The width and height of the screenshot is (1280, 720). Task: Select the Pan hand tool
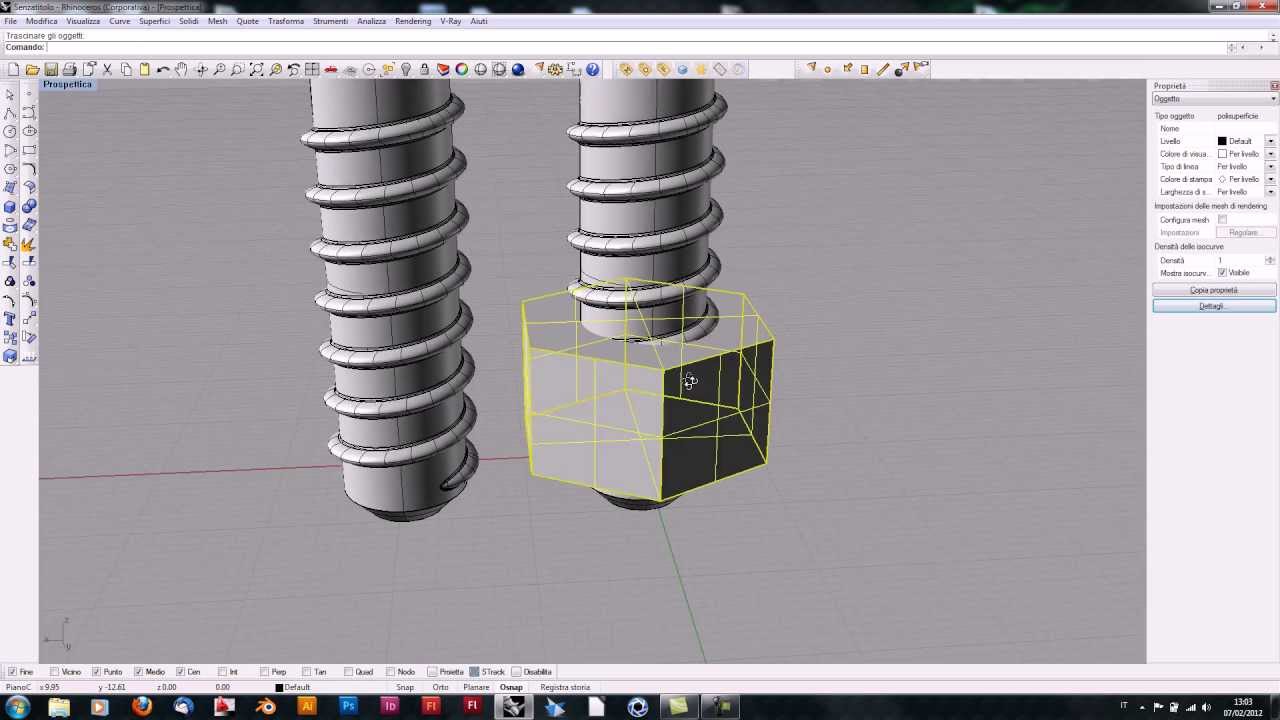point(181,70)
